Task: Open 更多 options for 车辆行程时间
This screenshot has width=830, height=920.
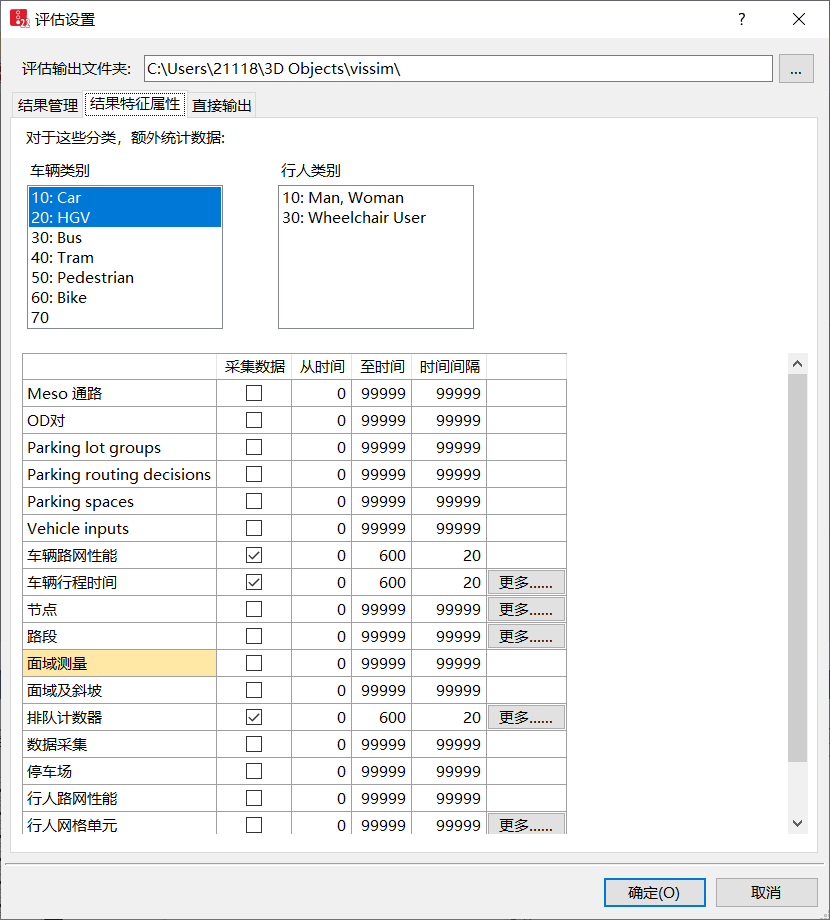Action: 526,583
